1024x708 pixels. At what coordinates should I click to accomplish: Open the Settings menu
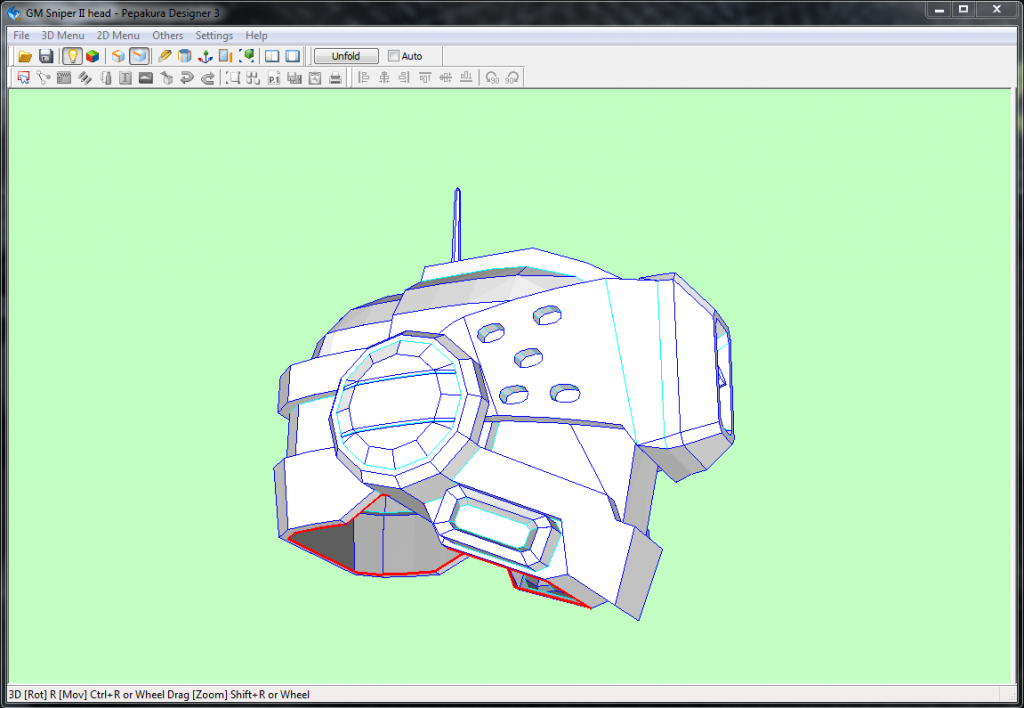pos(214,35)
